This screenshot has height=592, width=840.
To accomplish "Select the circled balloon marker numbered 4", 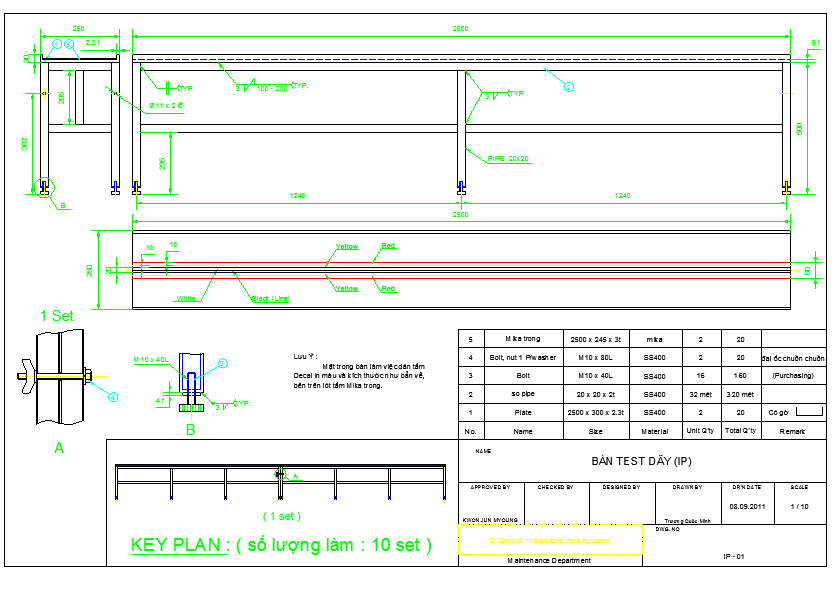I will pos(112,395).
